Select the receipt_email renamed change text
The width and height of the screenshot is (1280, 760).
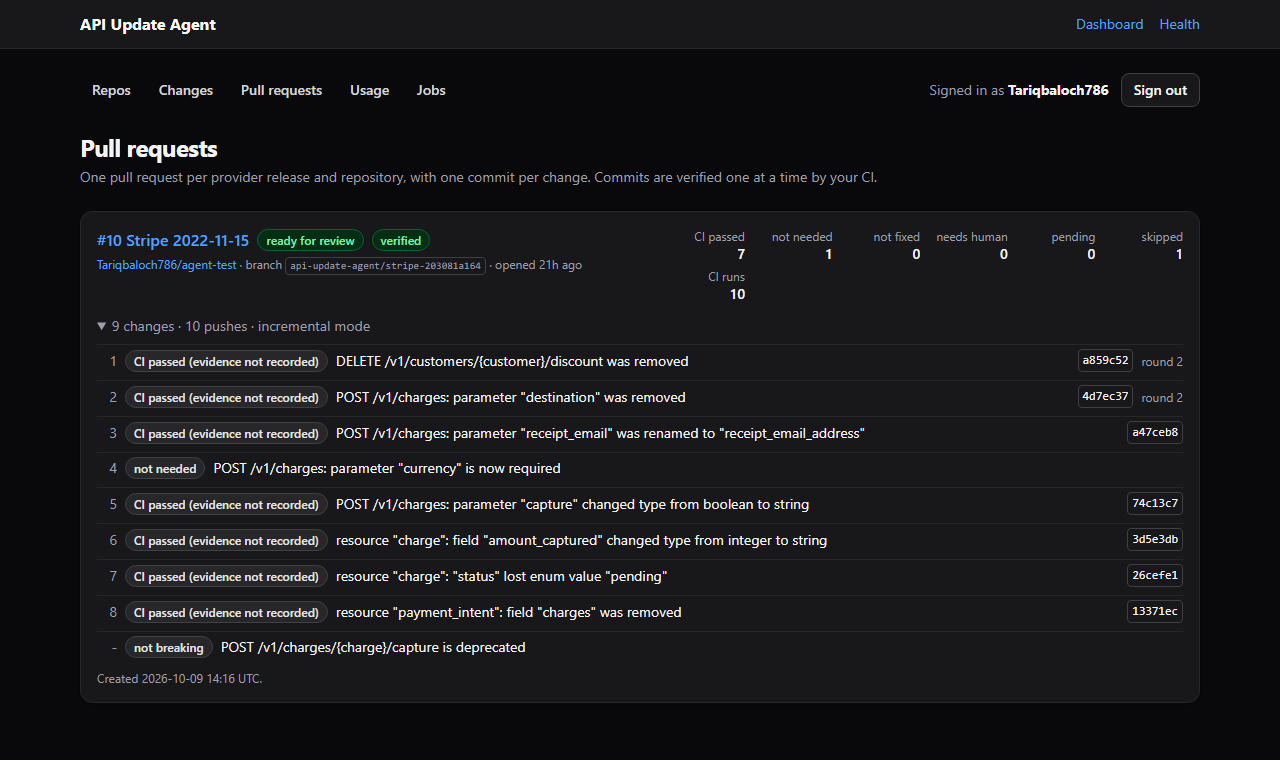[x=600, y=433]
